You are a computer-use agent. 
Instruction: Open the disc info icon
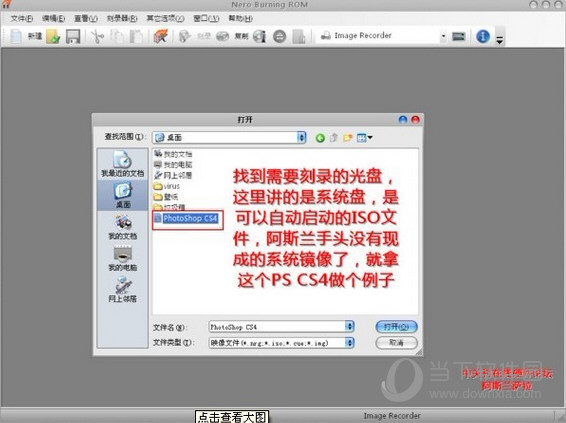(x=260, y=36)
